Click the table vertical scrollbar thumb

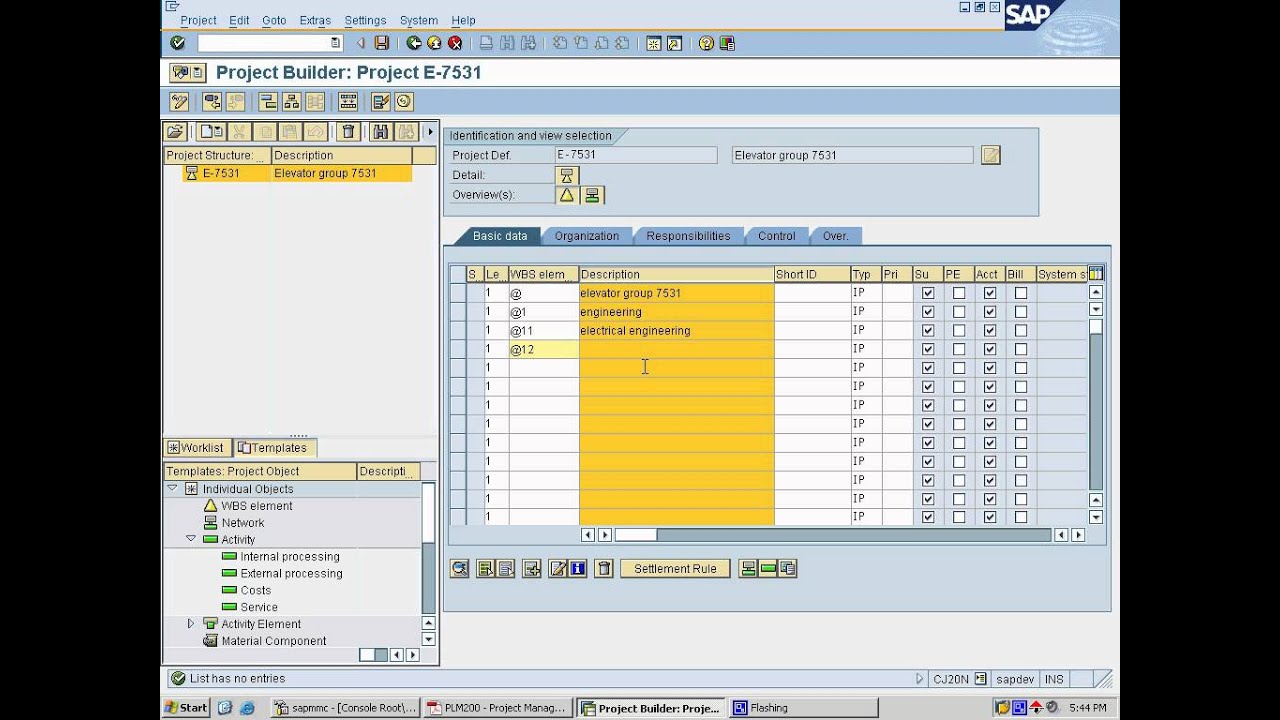click(1096, 327)
